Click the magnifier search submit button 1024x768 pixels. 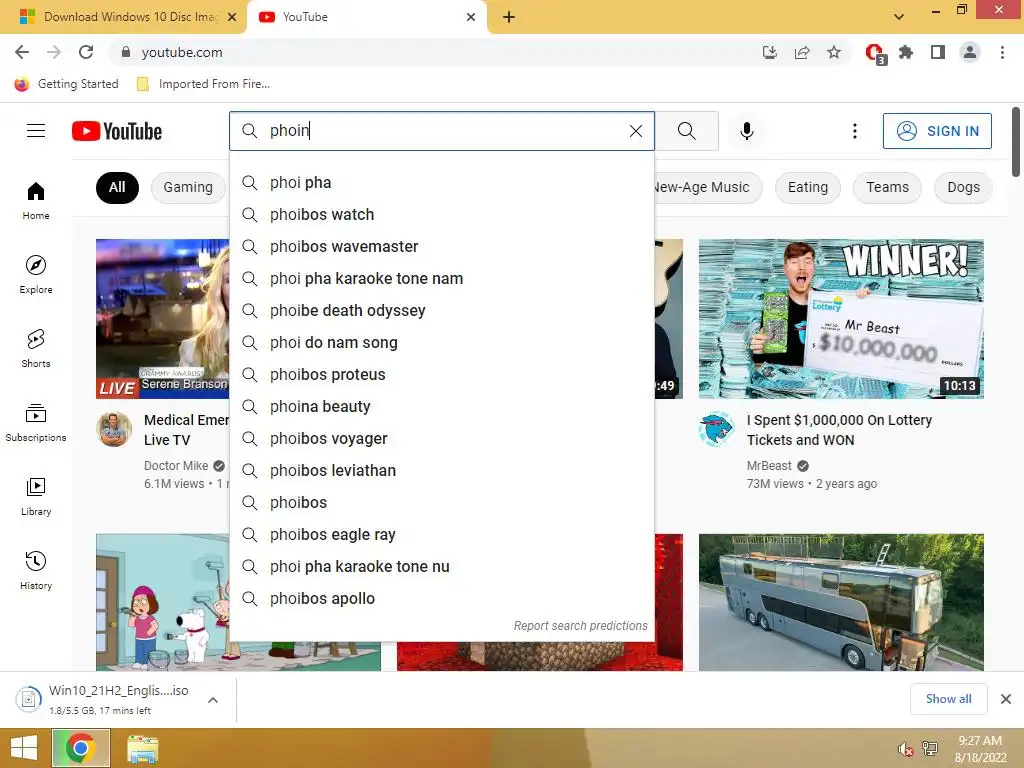click(686, 131)
